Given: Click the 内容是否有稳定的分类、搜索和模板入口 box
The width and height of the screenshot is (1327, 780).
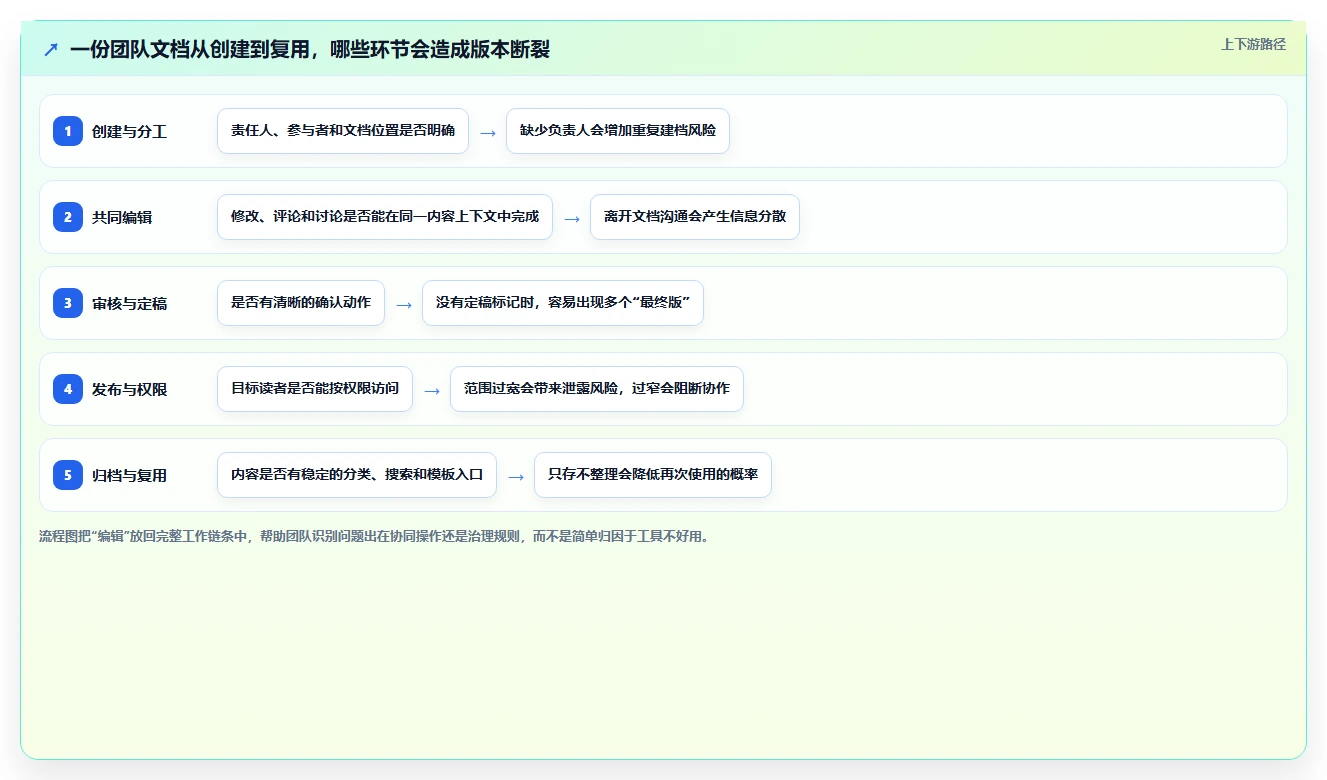Looking at the screenshot, I should click(357, 475).
